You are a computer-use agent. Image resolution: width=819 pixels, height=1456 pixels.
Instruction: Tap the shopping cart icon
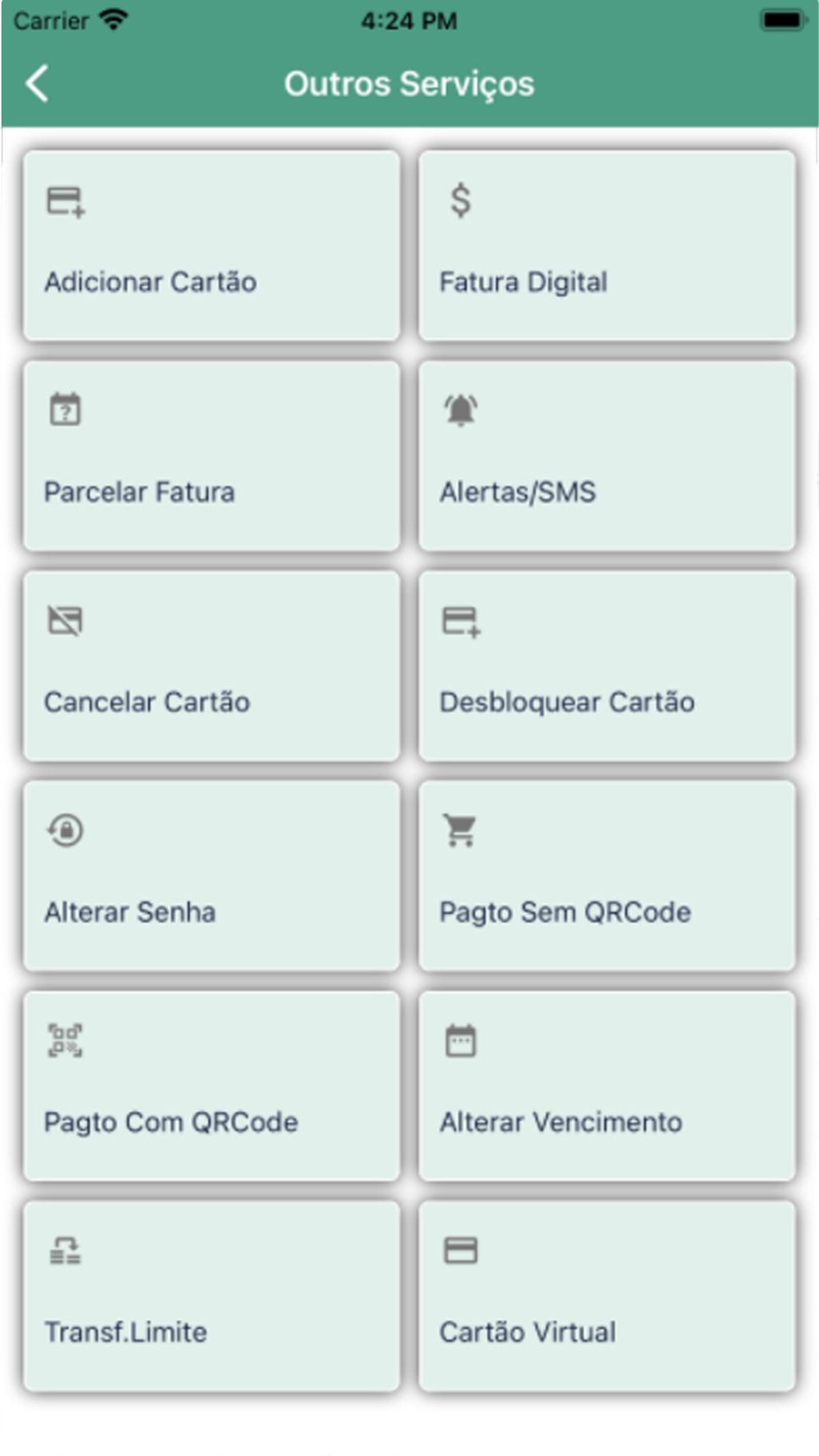point(460,830)
